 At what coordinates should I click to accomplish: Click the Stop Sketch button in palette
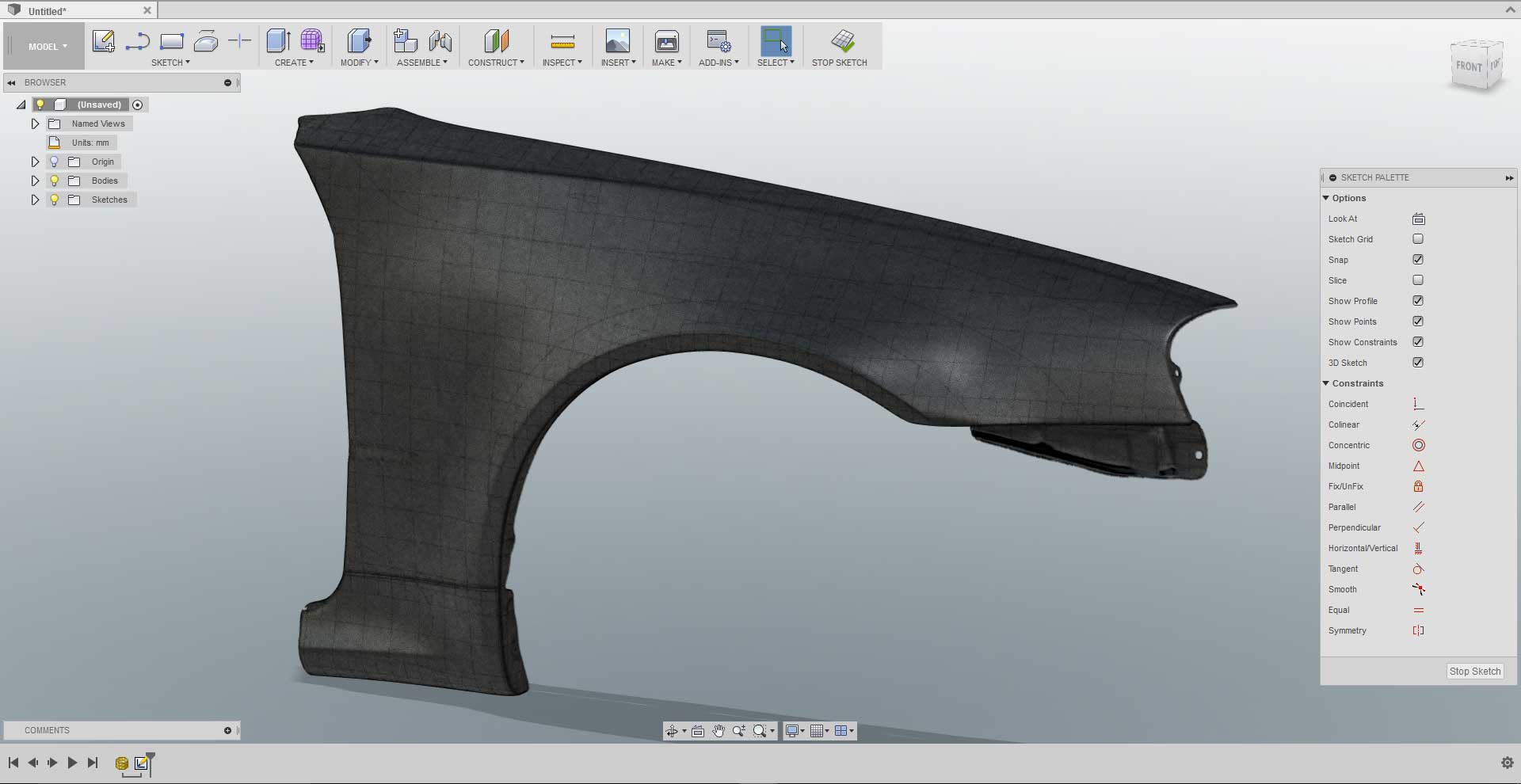(1475, 671)
